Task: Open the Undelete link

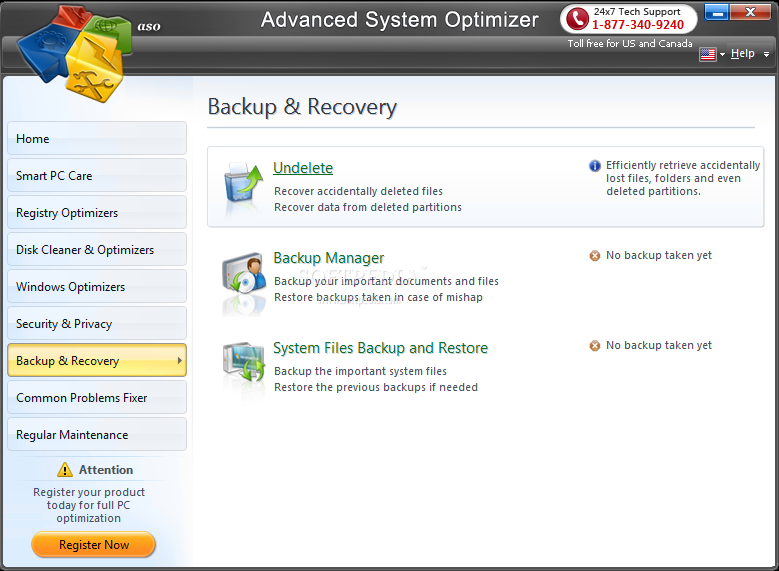Action: [303, 168]
